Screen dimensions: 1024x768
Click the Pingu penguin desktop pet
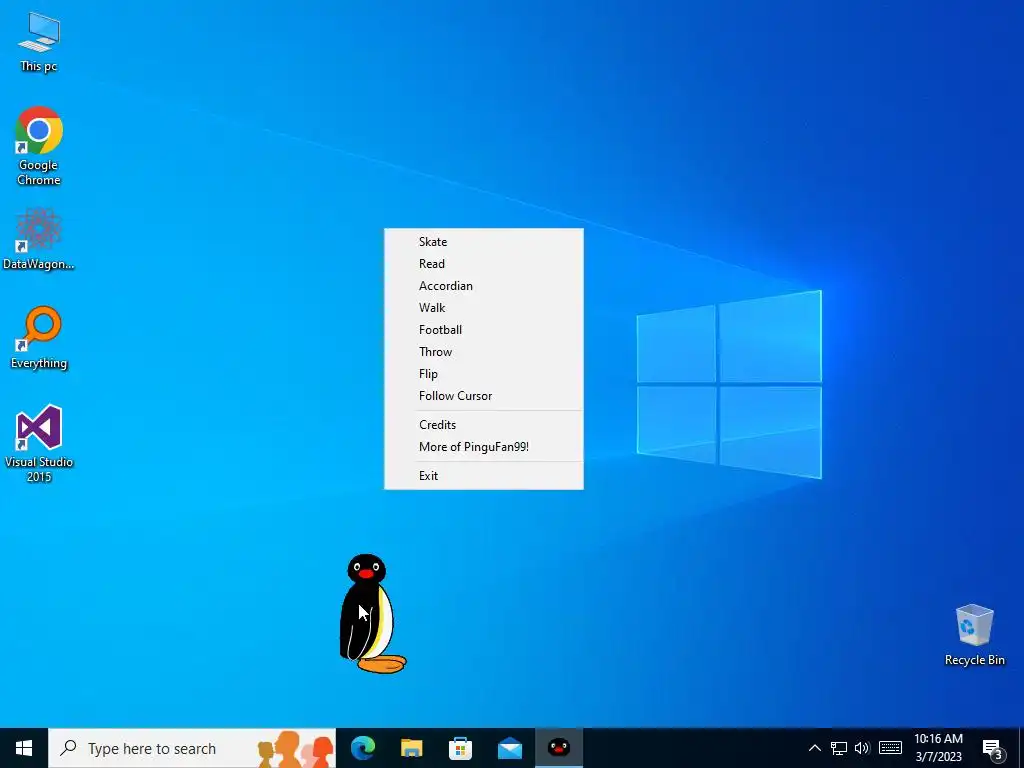coord(372,614)
